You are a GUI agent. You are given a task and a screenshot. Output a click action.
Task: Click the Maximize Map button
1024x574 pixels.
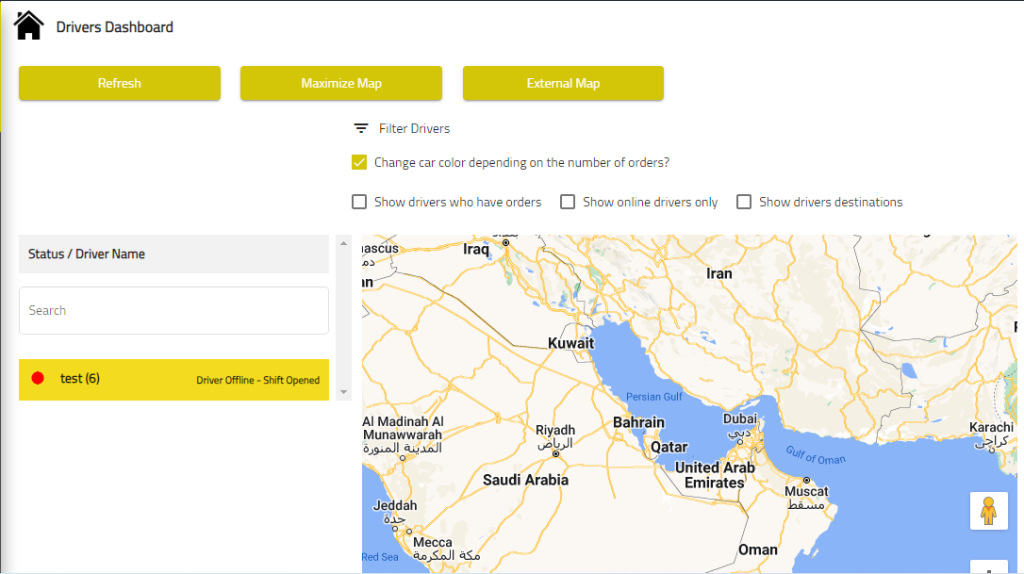click(341, 83)
